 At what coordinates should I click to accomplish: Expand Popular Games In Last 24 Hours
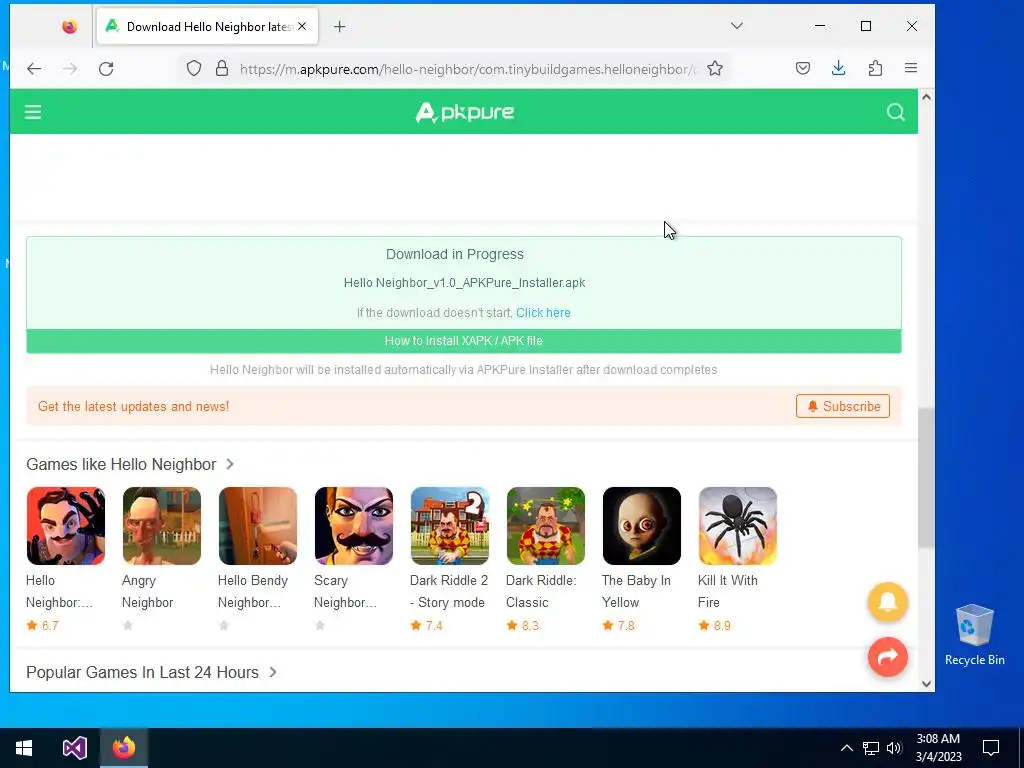[x=273, y=672]
